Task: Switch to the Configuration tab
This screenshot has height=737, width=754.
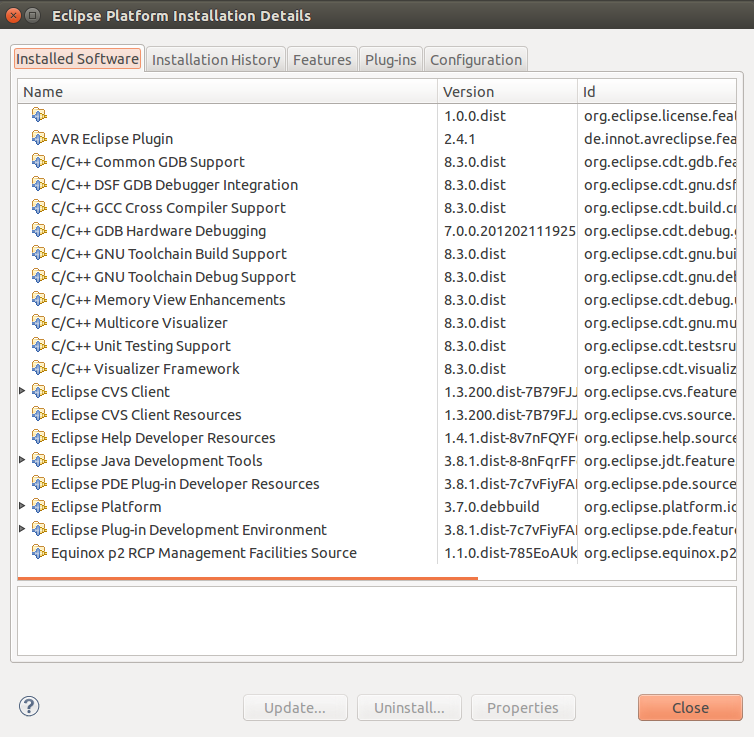Action: pos(476,60)
